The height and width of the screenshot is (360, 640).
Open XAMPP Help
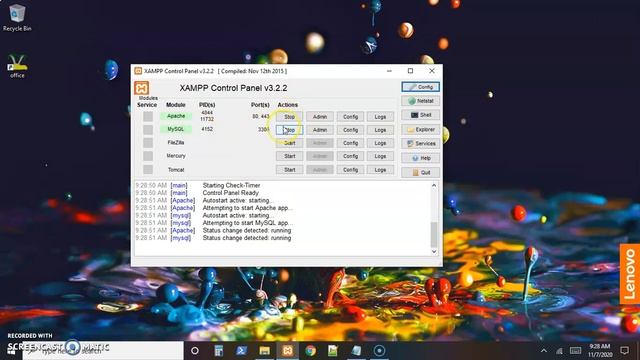pyautogui.click(x=420, y=158)
